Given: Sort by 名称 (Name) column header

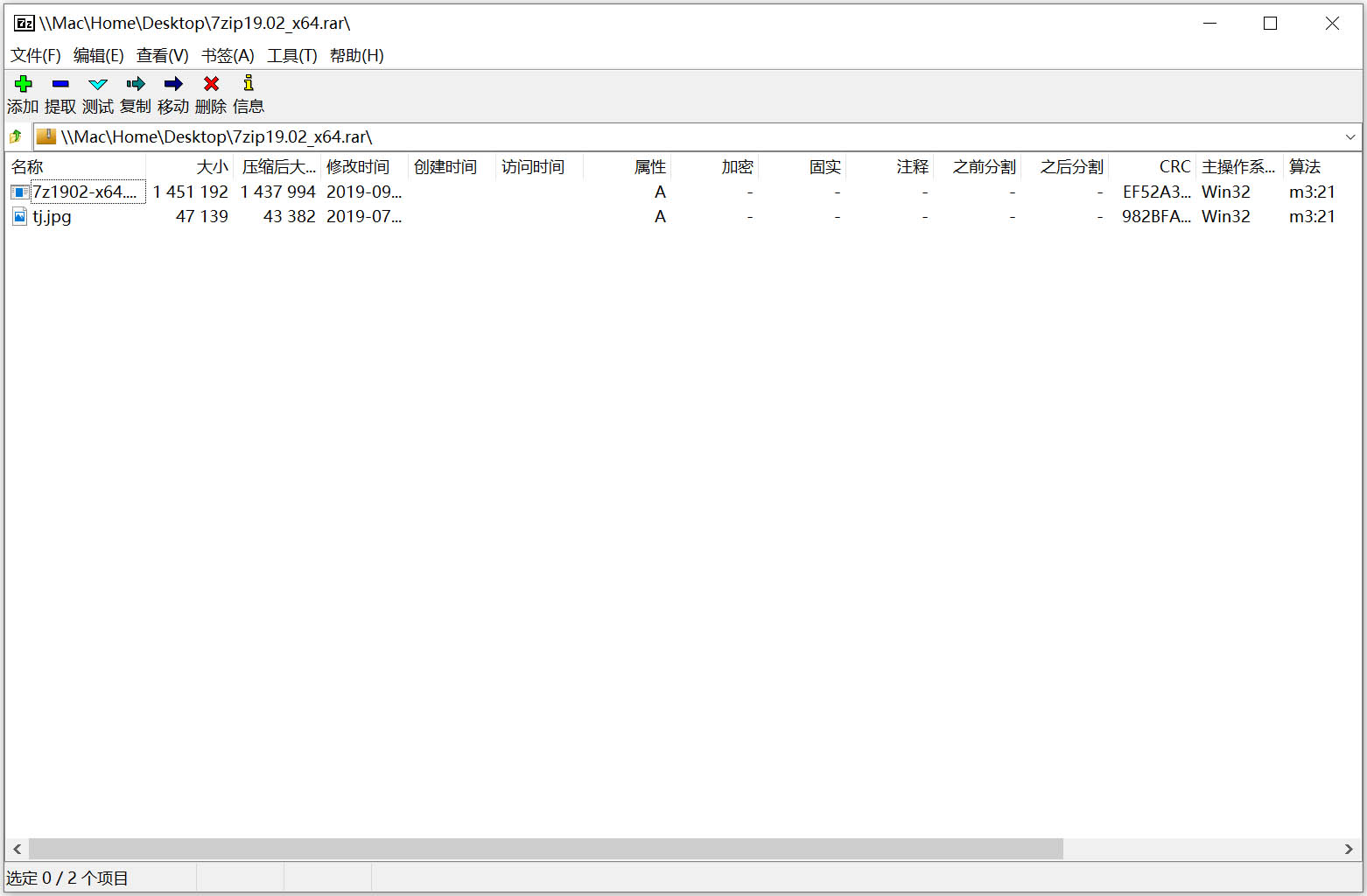Looking at the screenshot, I should (76, 167).
